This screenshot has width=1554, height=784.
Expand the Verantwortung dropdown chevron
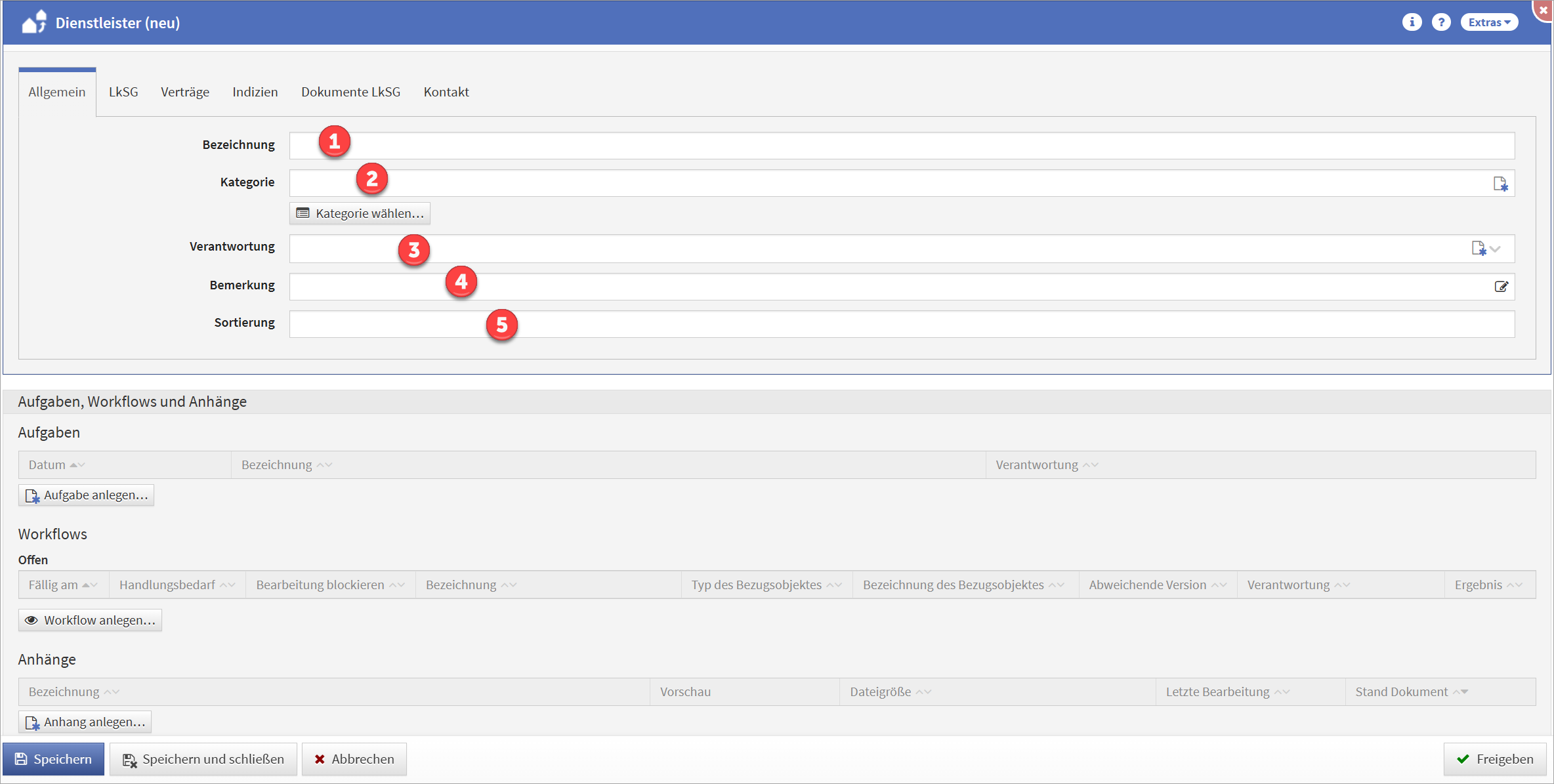point(1496,249)
